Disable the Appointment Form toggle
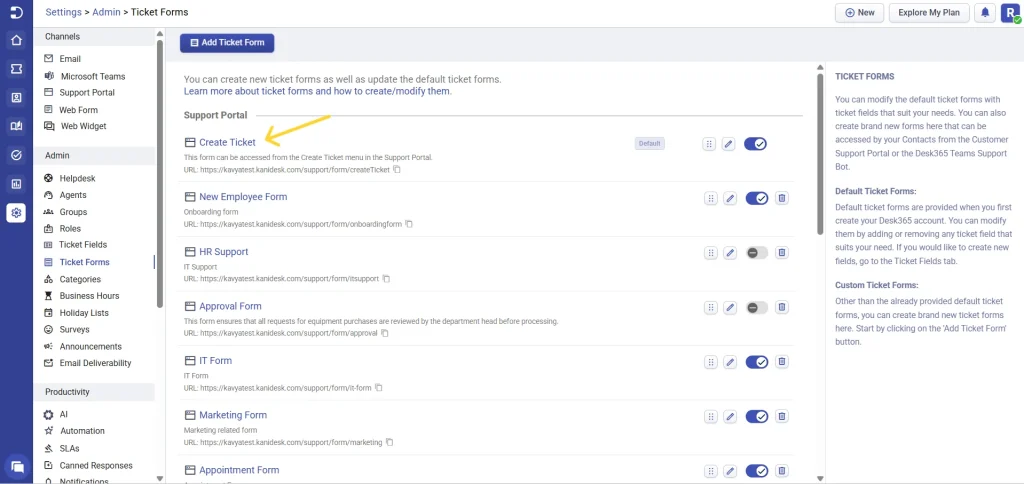 coord(757,471)
